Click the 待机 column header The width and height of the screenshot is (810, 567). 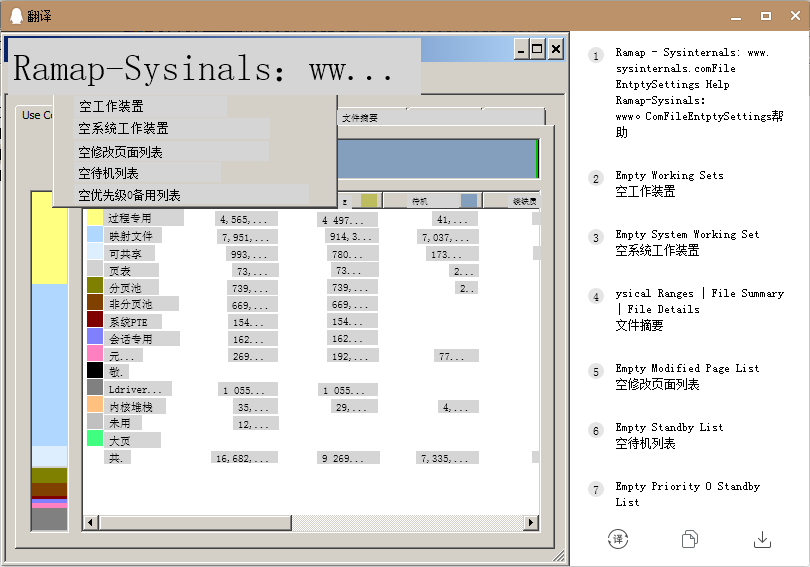point(433,201)
